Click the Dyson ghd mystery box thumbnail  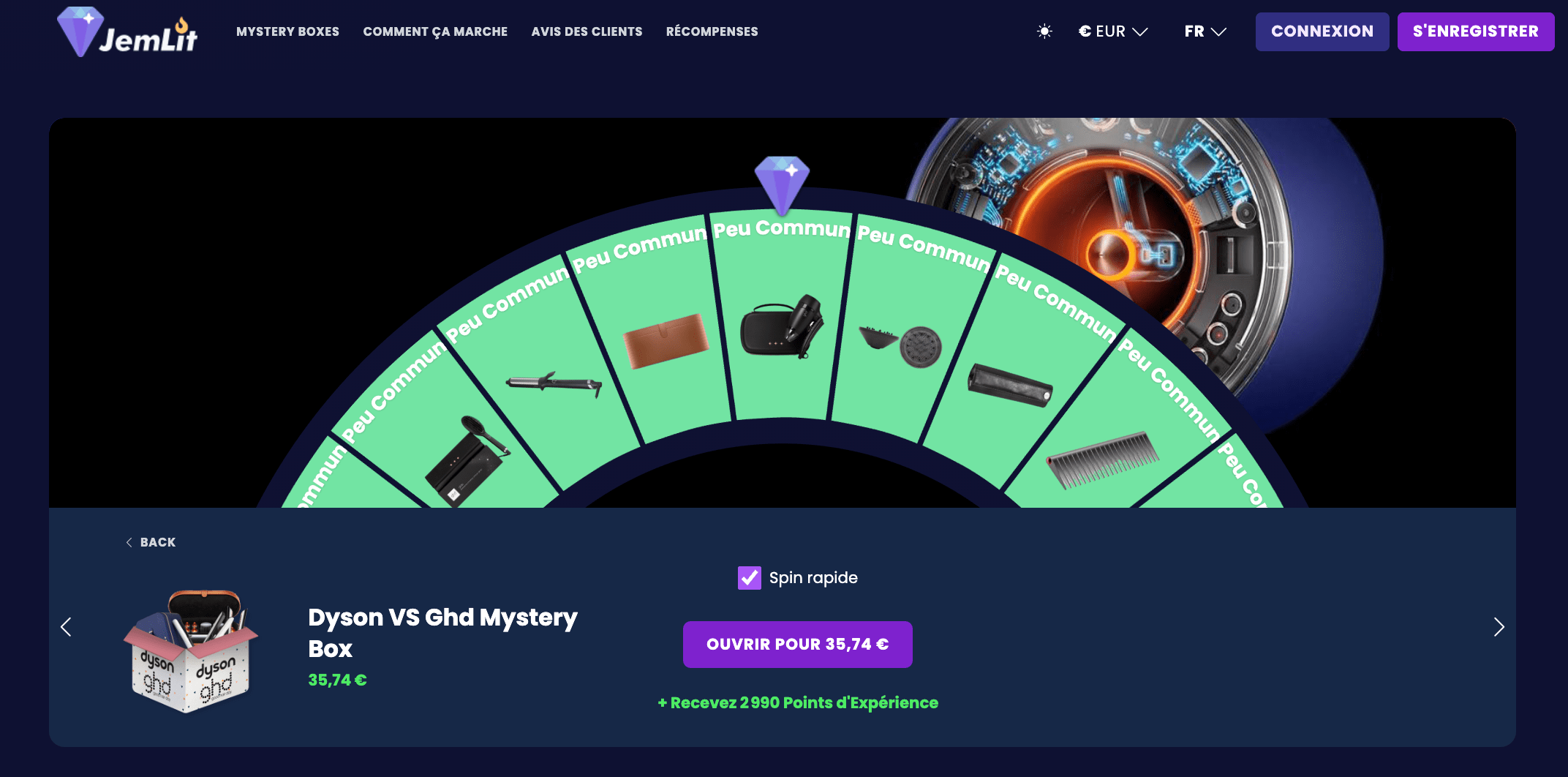(x=191, y=651)
